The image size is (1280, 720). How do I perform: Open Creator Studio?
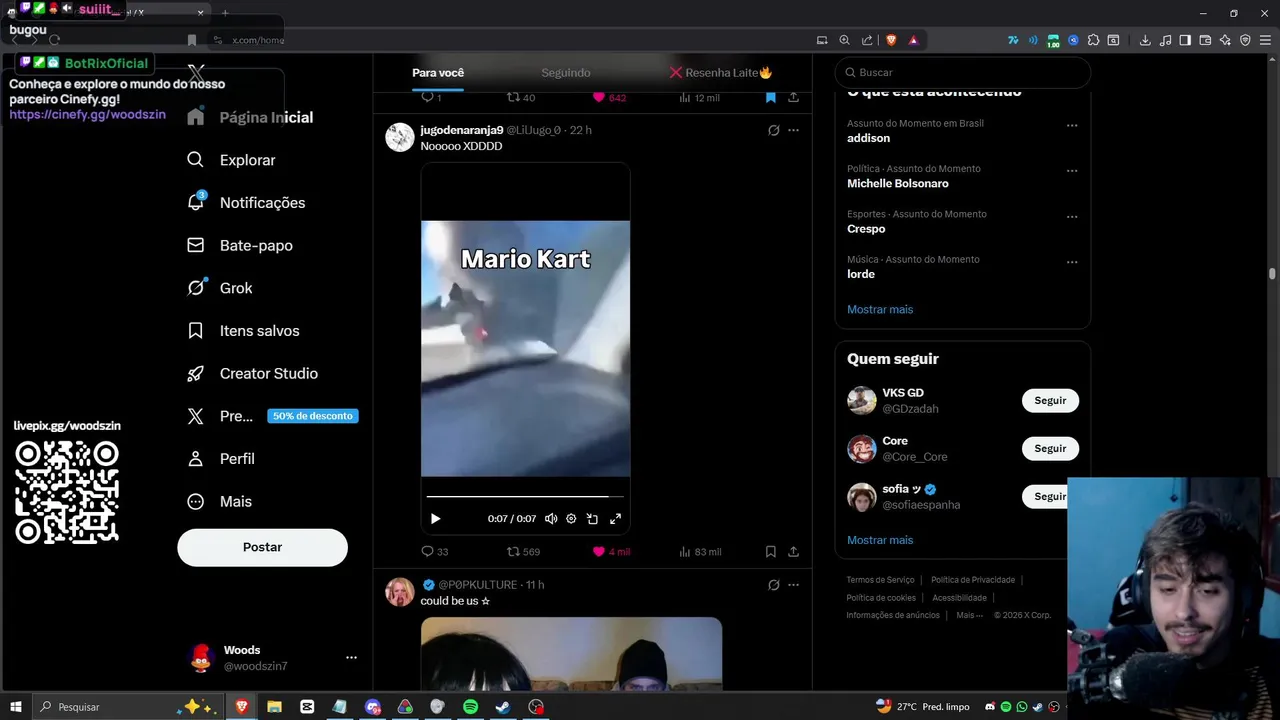pos(252,373)
